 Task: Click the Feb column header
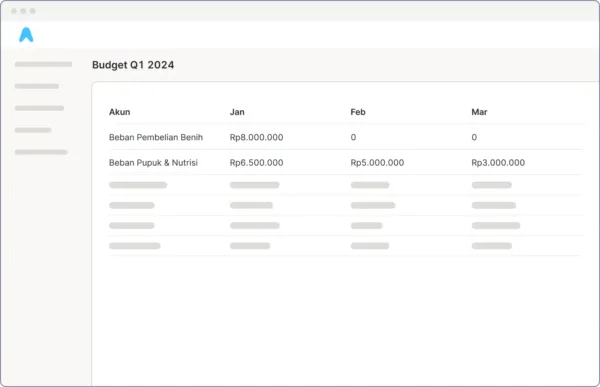tap(358, 112)
